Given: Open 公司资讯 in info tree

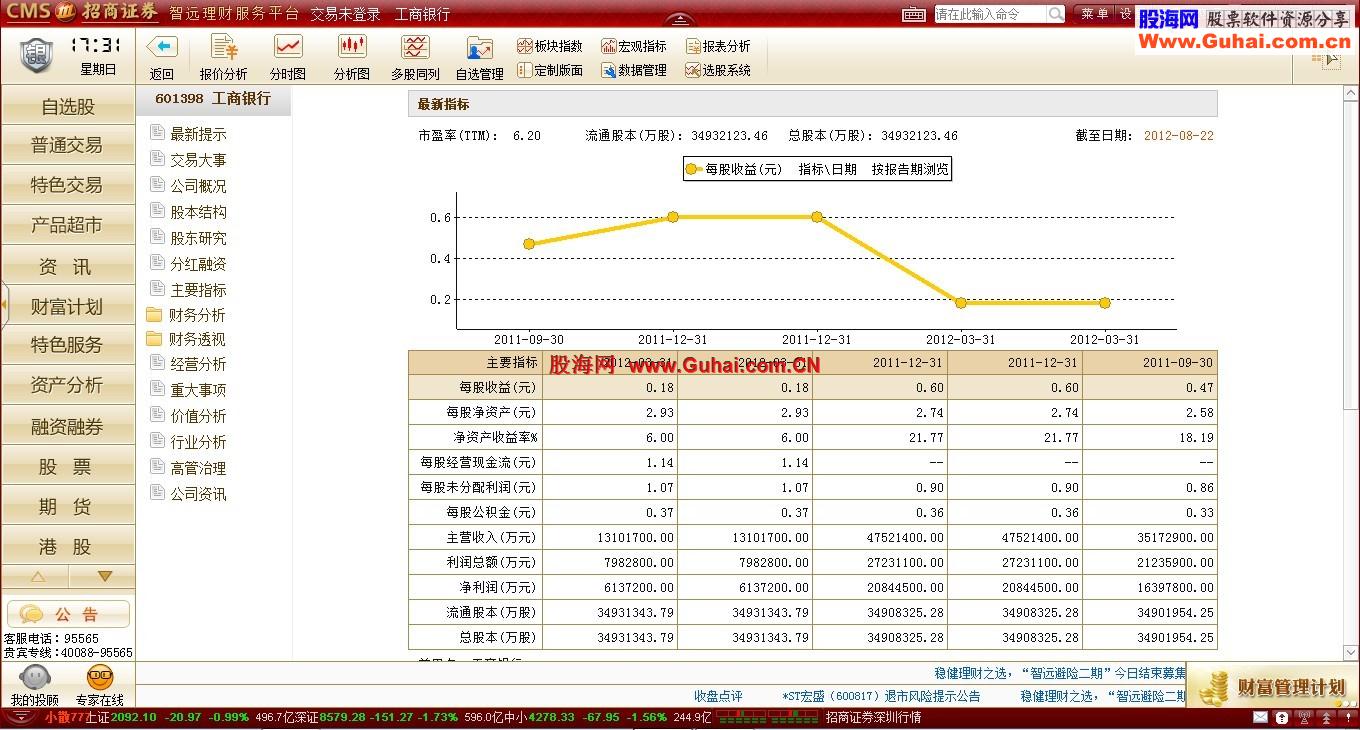Looking at the screenshot, I should (198, 494).
